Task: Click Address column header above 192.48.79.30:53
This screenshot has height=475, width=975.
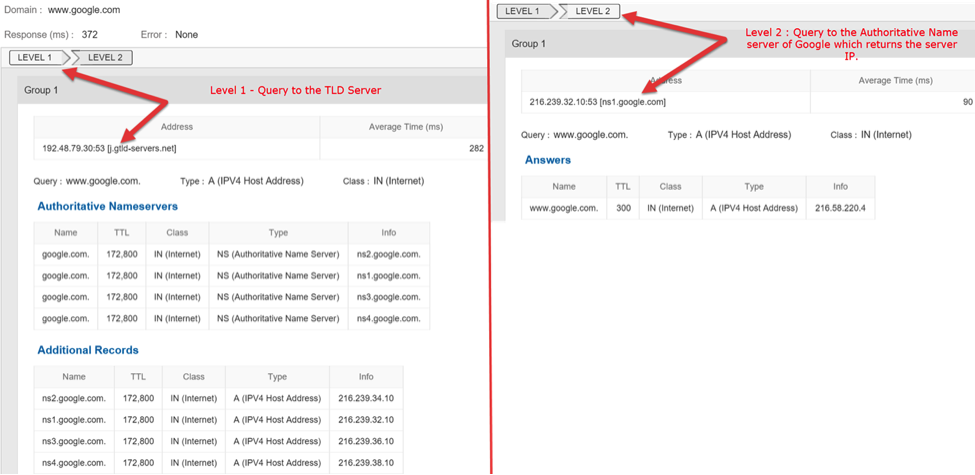Action: 177,127
